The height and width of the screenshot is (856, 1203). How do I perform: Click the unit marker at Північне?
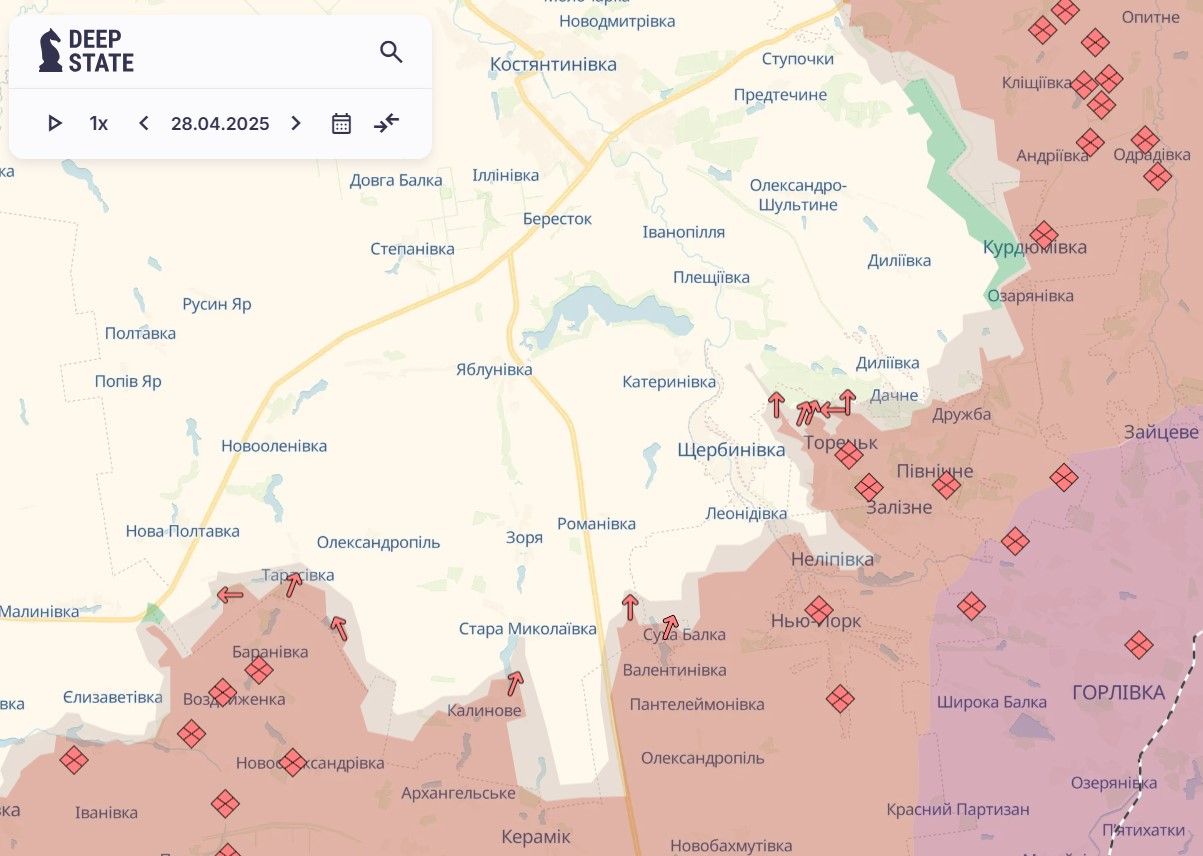tap(946, 486)
